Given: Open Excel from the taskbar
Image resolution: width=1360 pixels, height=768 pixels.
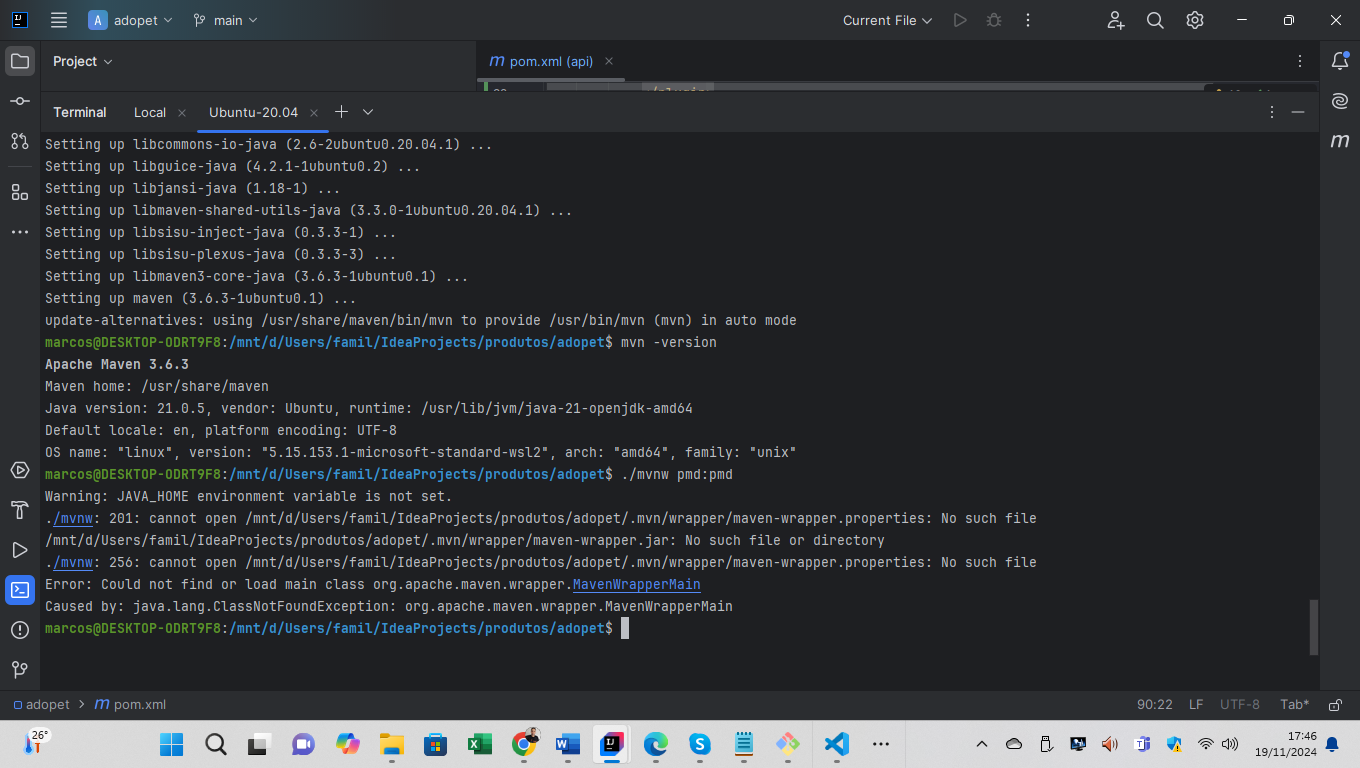Looking at the screenshot, I should 479,744.
